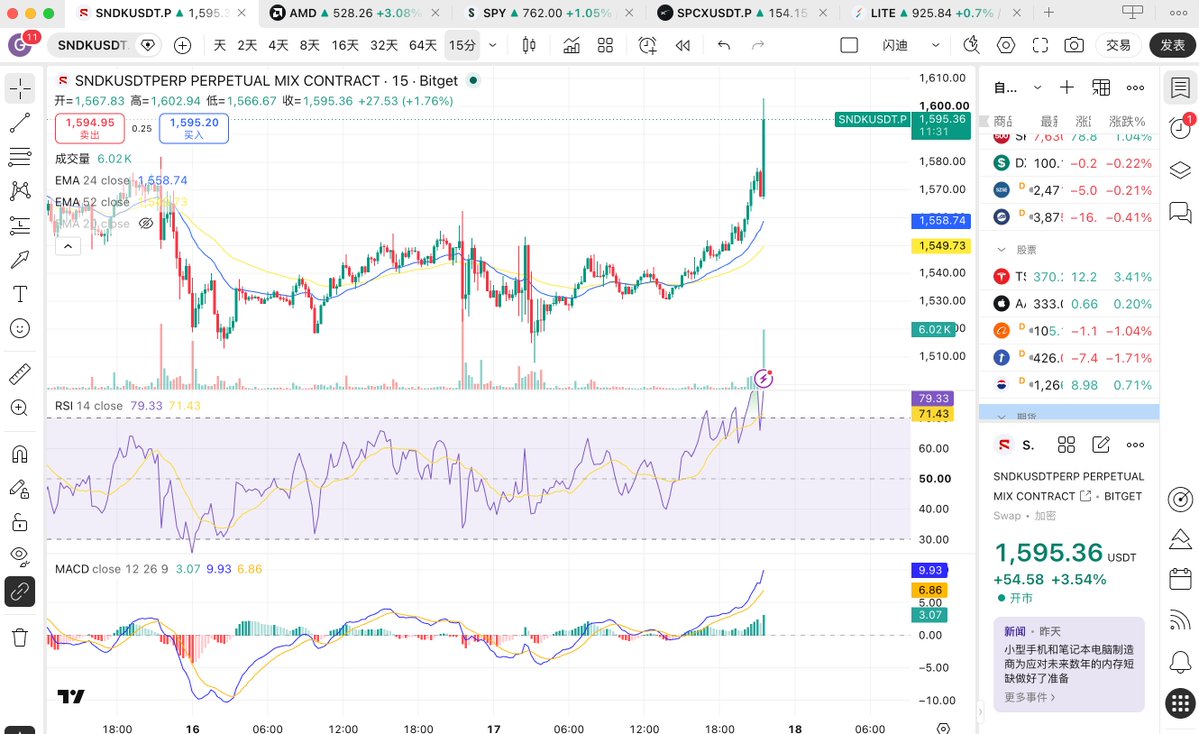Click the yellow 1,549.73 EMA price label
Screen dimensions: 1199x734
coord(942,245)
